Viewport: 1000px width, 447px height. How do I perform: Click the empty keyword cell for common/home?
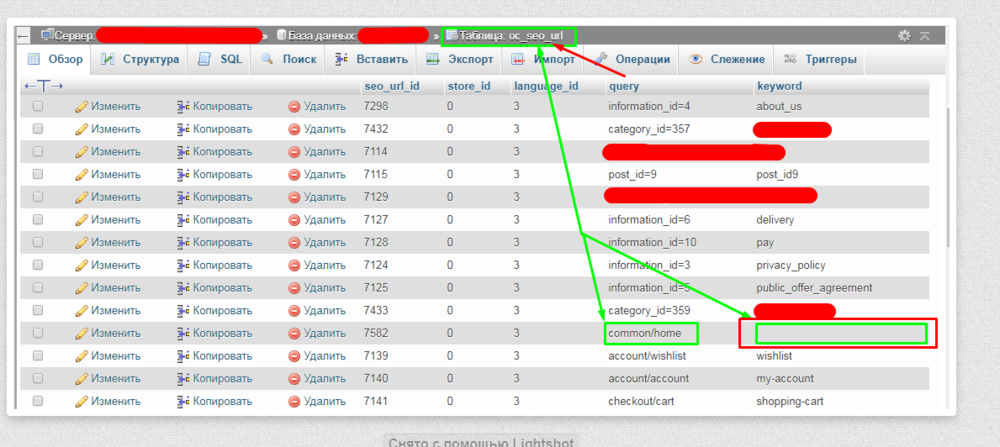pyautogui.click(x=840, y=333)
